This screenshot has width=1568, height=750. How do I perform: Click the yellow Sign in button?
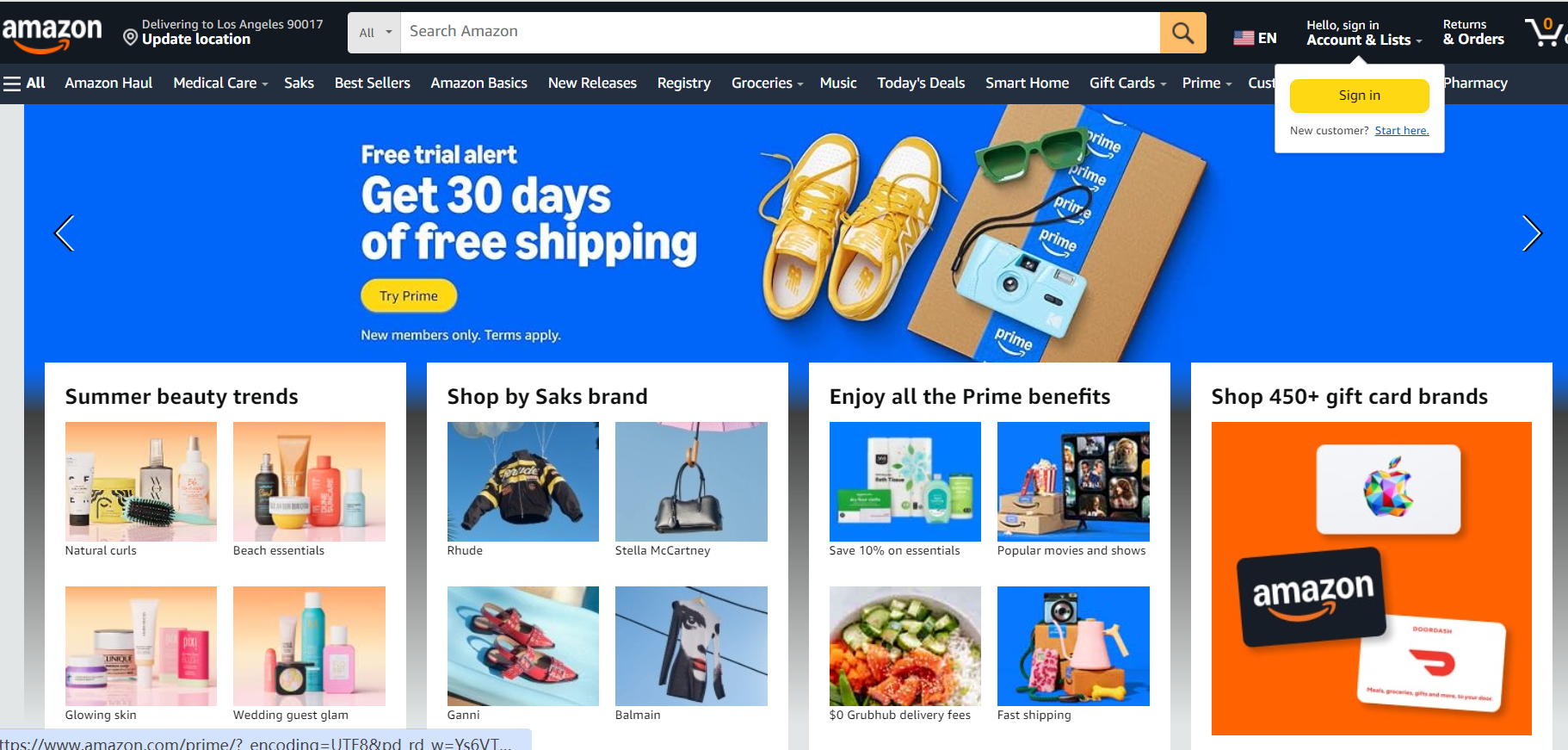pyautogui.click(x=1359, y=96)
